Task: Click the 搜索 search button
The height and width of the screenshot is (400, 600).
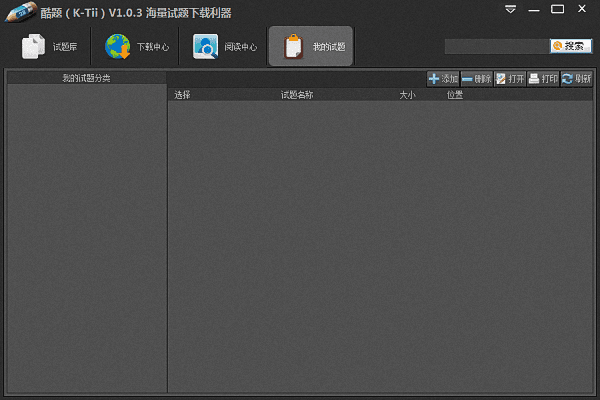Action: [x=570, y=46]
